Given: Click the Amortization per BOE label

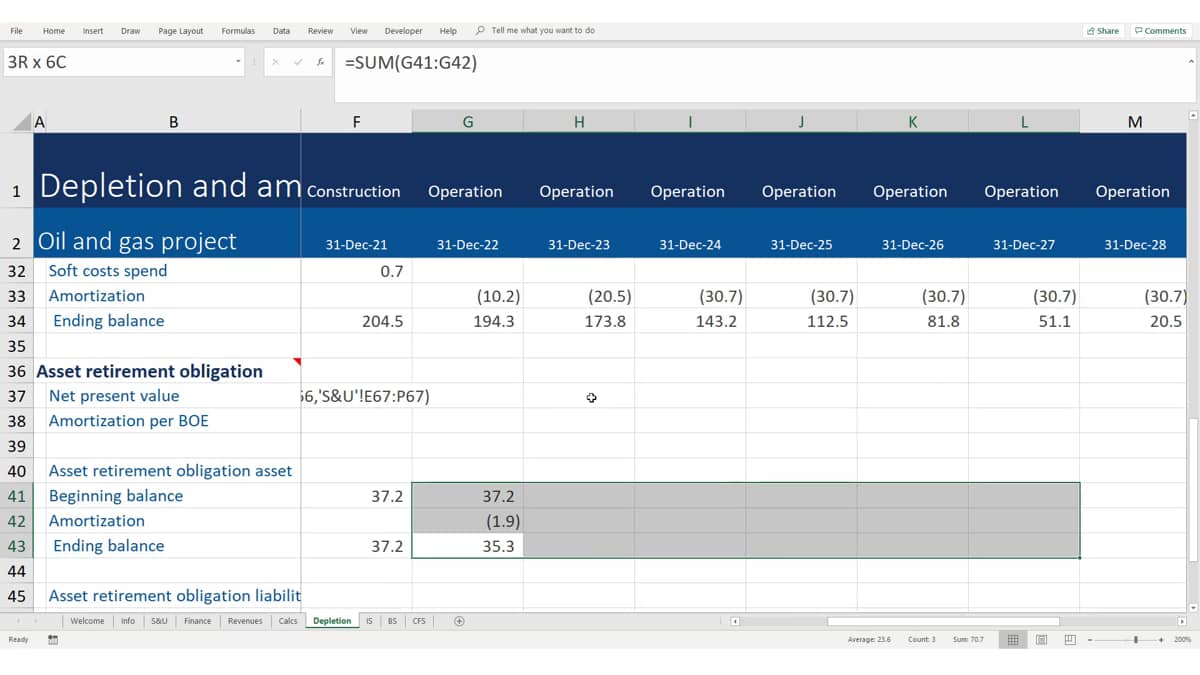Looking at the screenshot, I should coord(129,421).
